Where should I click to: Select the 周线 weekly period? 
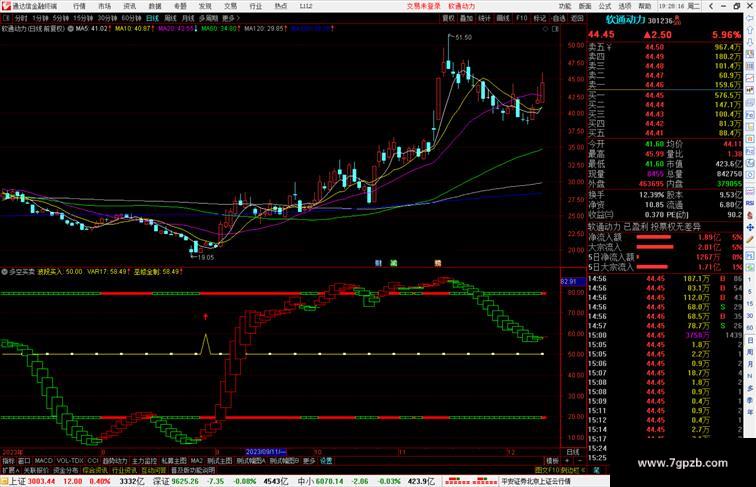170,18
